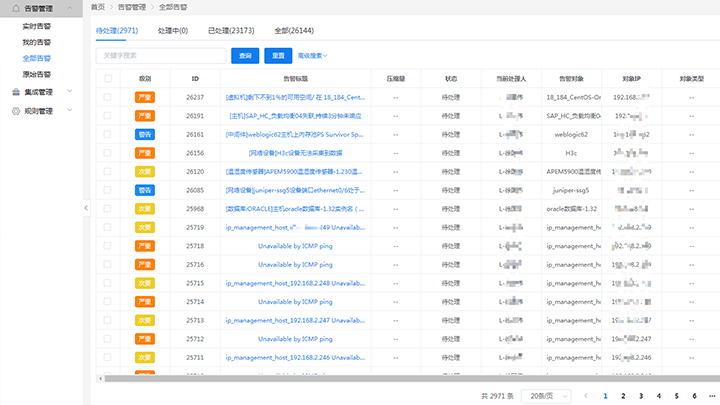Click the blue 警告 badge on alert 26161
The width and height of the screenshot is (720, 405).
pyautogui.click(x=144, y=134)
